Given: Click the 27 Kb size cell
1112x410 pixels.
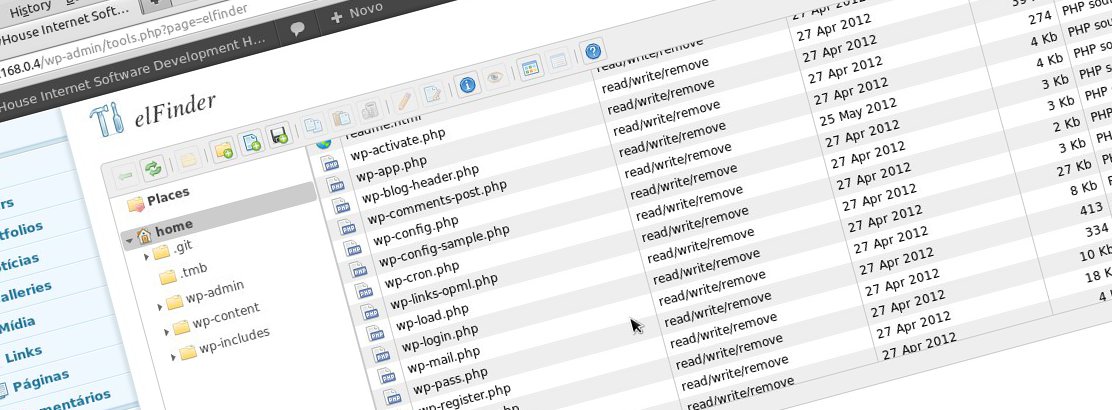Looking at the screenshot, I should (x=1072, y=169).
